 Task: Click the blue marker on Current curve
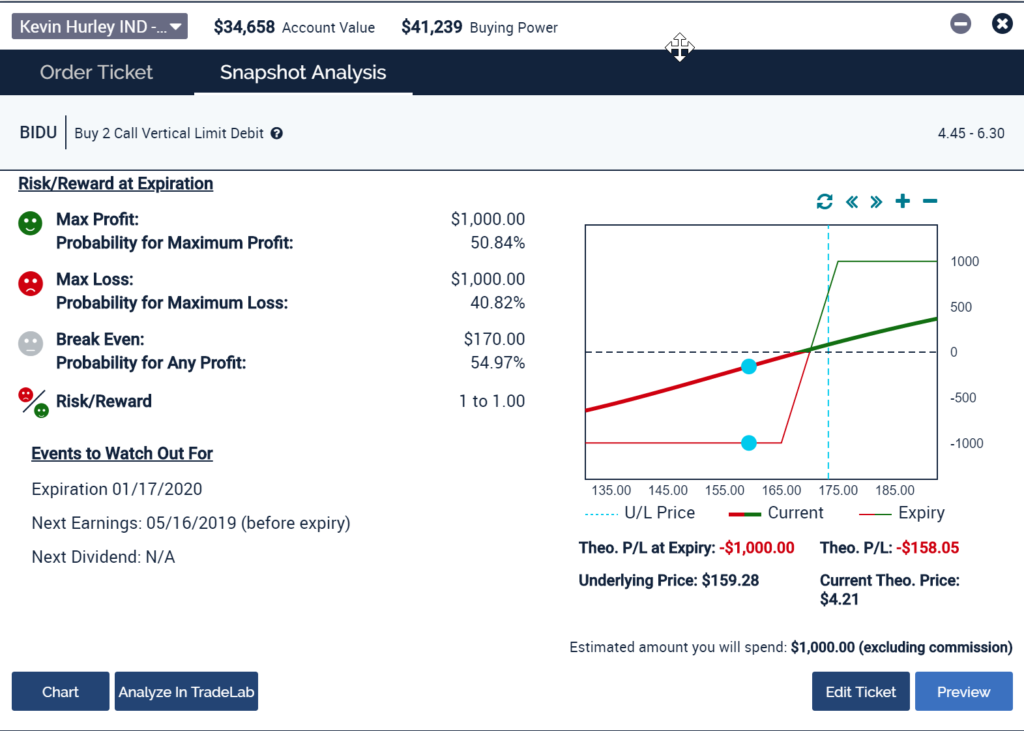[749, 367]
